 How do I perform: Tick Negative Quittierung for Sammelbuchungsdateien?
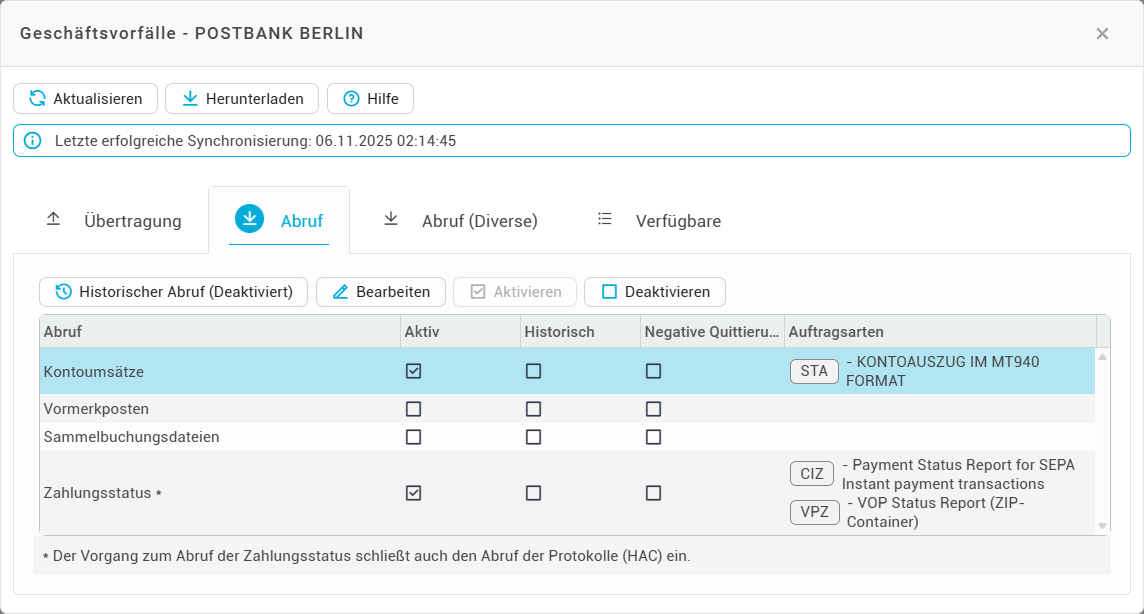[x=653, y=437]
